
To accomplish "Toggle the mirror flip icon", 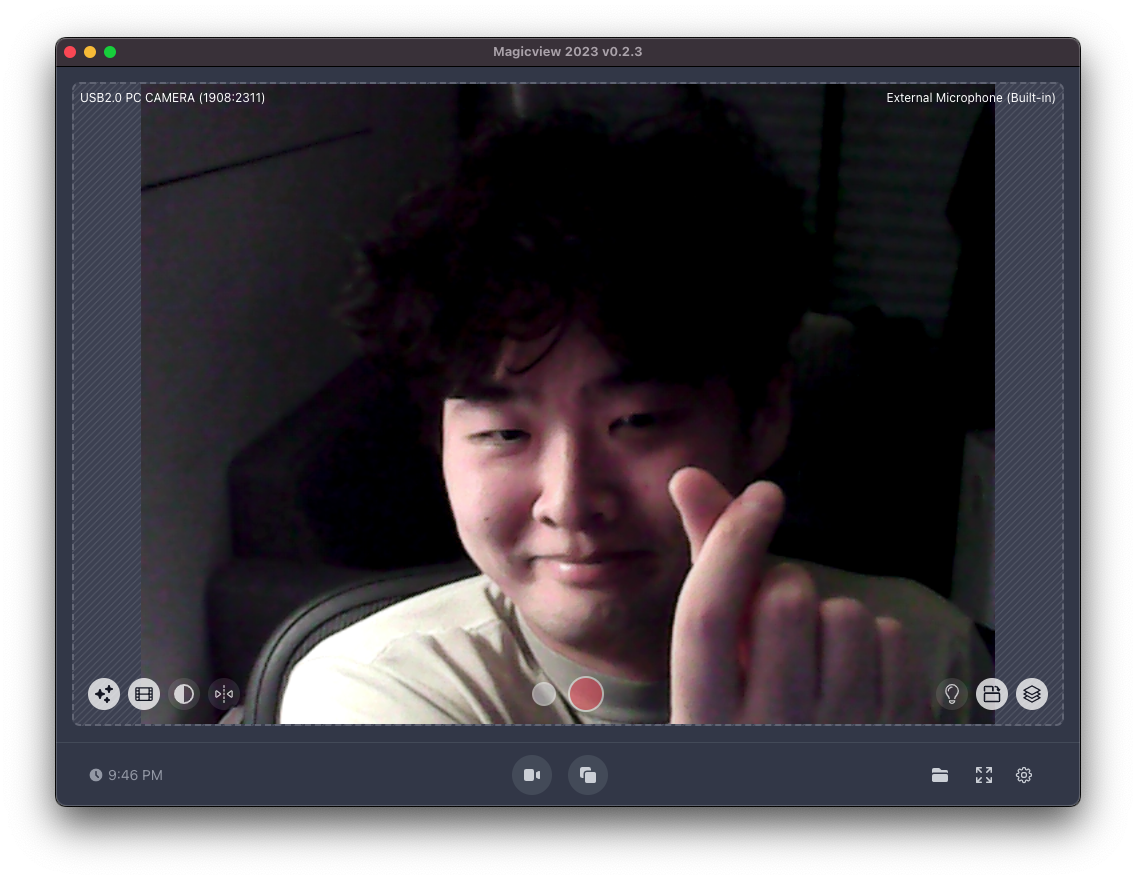I will [x=224, y=694].
